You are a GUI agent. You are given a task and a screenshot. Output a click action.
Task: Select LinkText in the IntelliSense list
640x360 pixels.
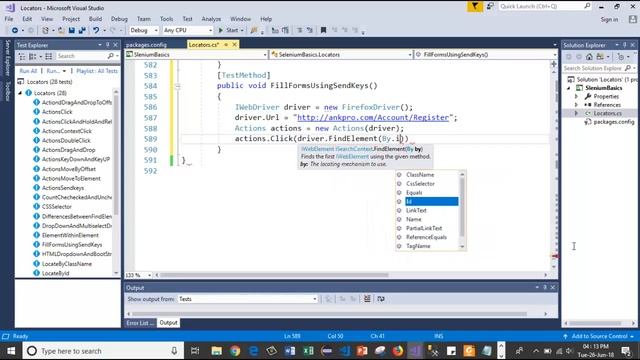[416, 210]
